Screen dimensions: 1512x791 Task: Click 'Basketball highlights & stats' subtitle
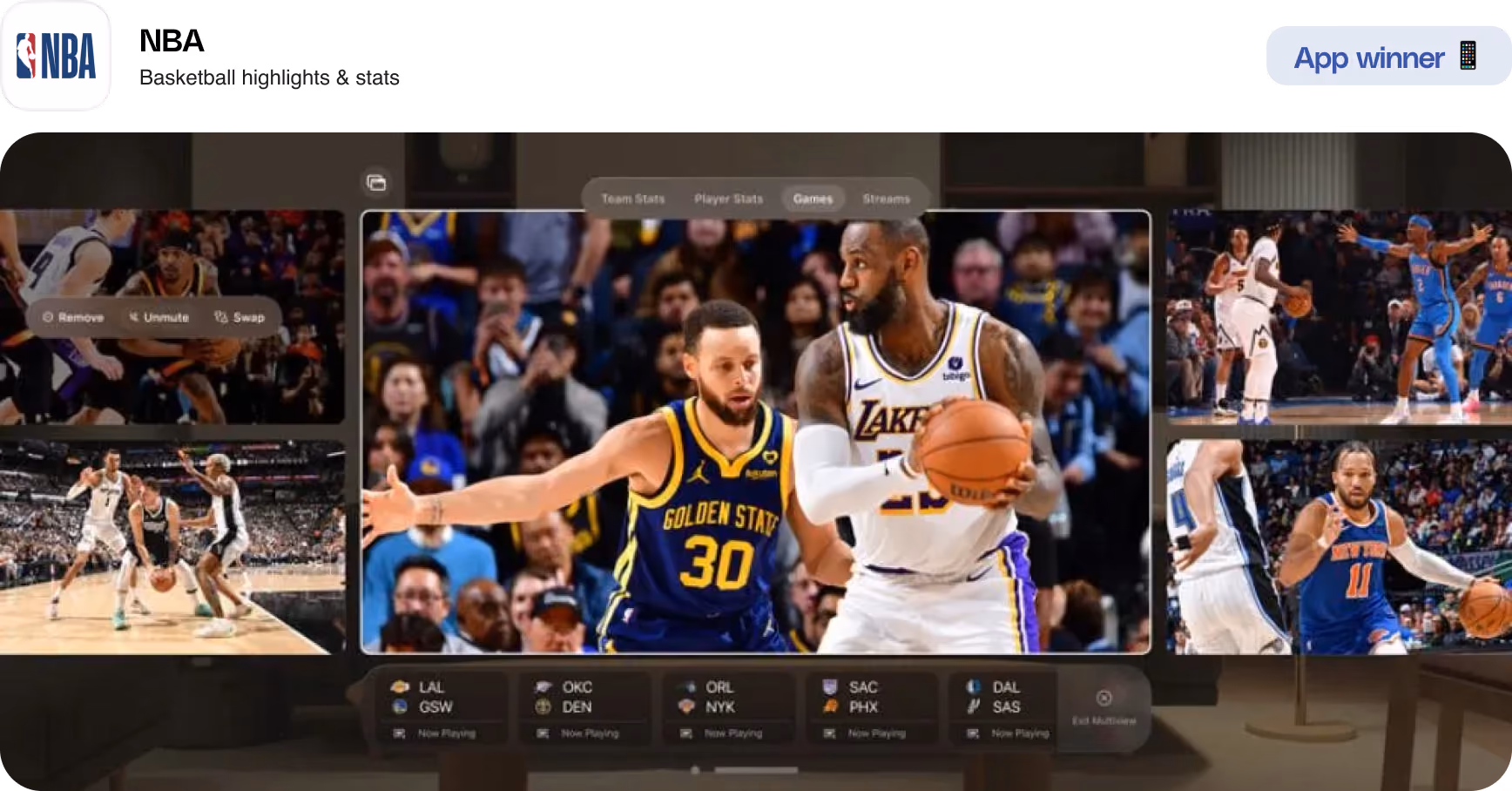(x=269, y=78)
